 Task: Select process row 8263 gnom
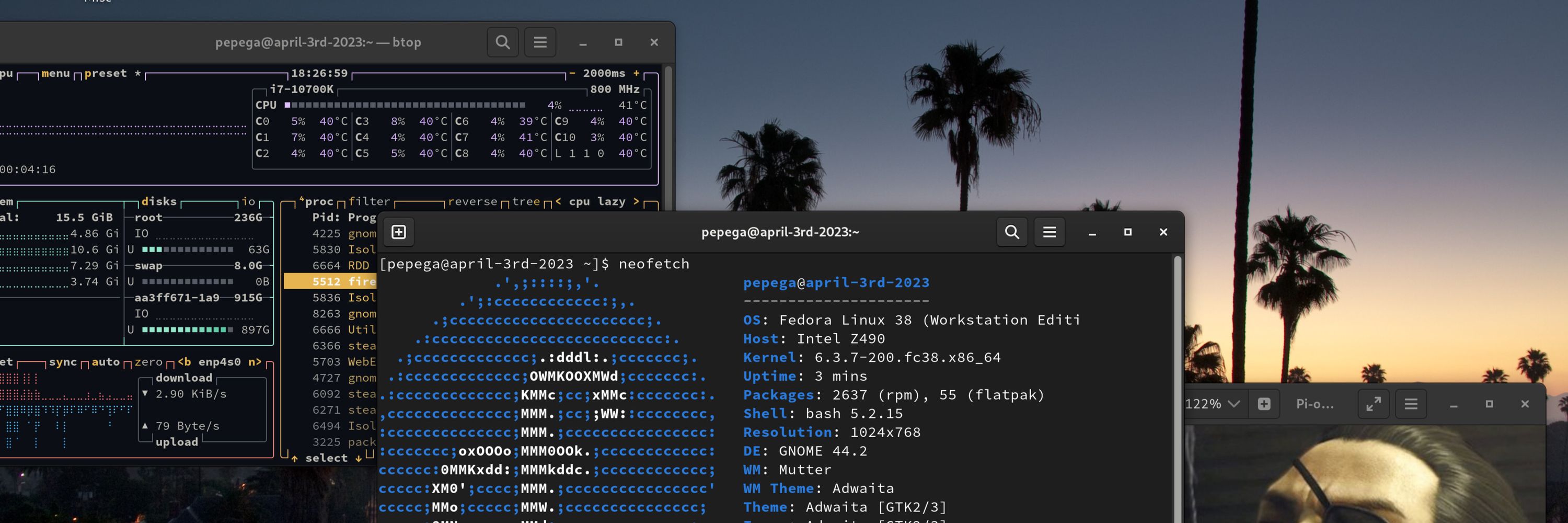[330, 314]
